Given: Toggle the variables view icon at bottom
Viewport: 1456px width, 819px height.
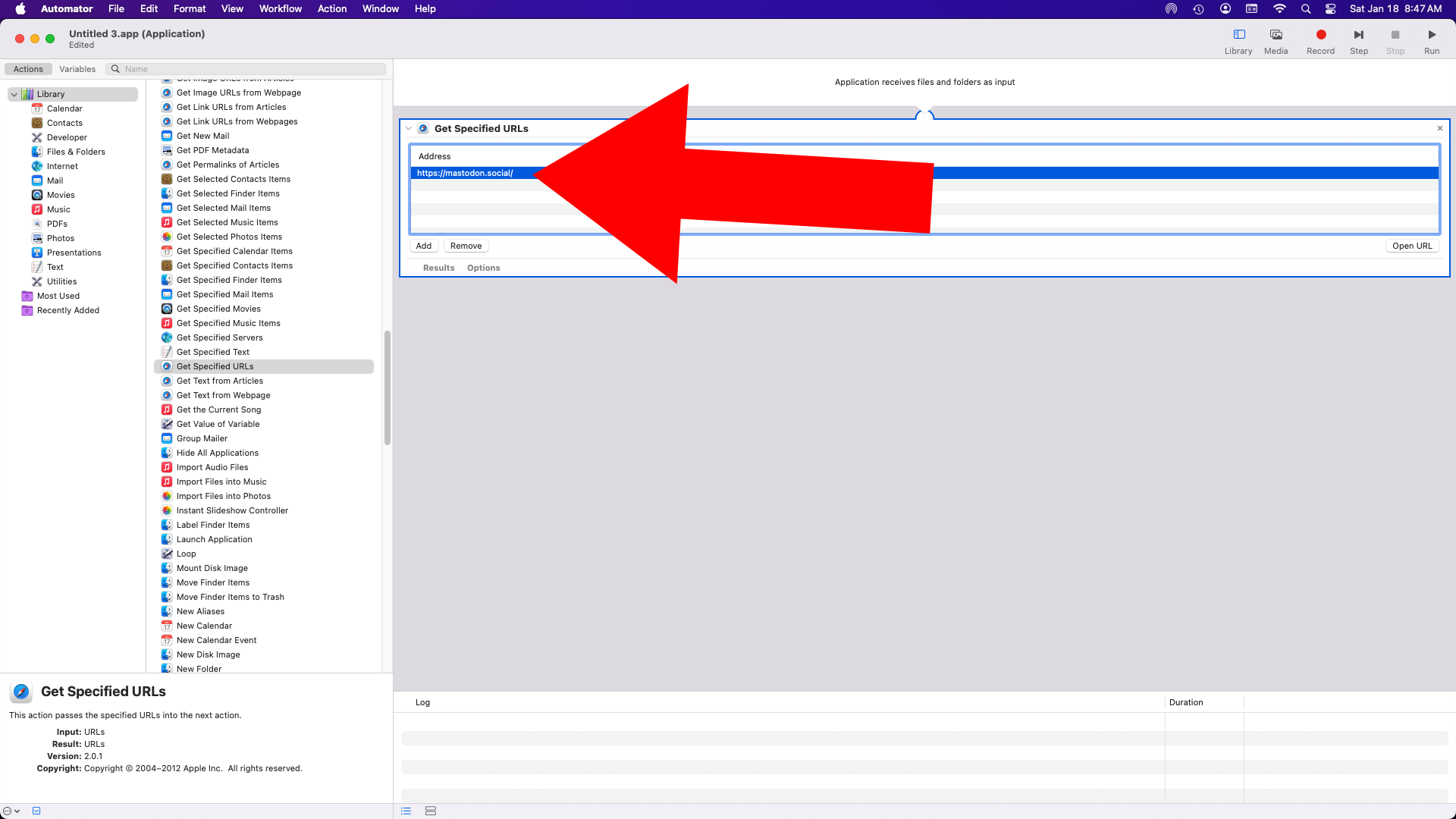Looking at the screenshot, I should [431, 811].
